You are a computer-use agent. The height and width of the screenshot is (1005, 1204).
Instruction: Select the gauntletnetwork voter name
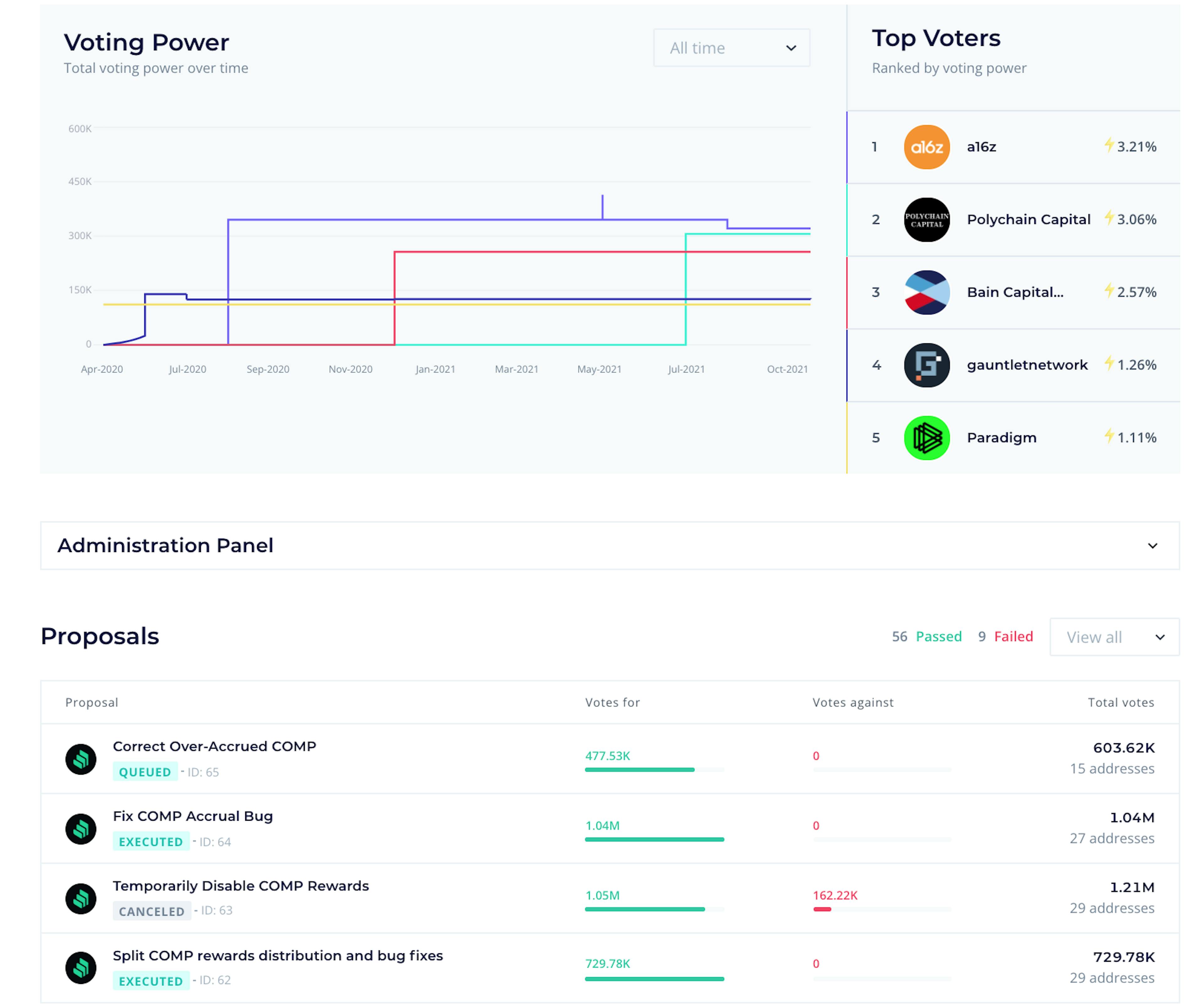1027,365
